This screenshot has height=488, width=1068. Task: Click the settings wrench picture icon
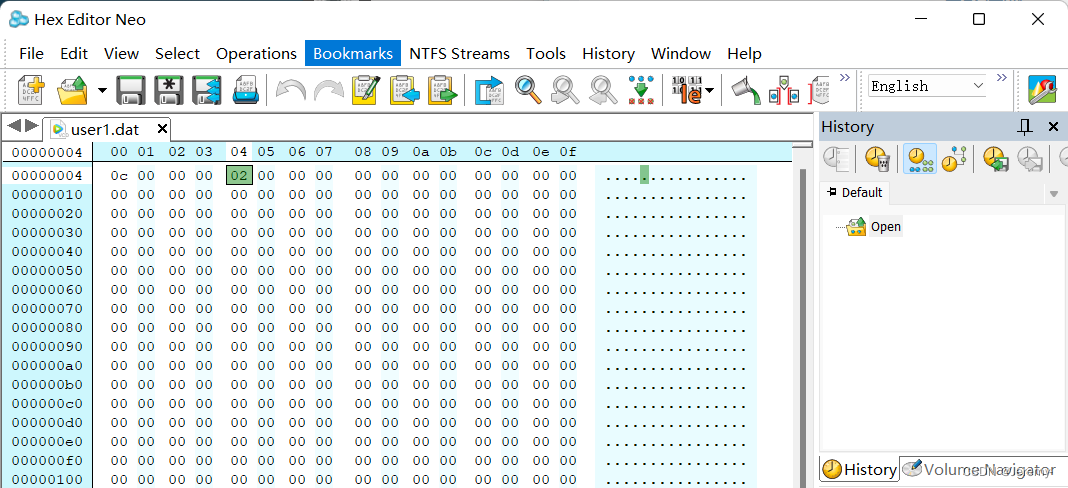(x=1042, y=89)
